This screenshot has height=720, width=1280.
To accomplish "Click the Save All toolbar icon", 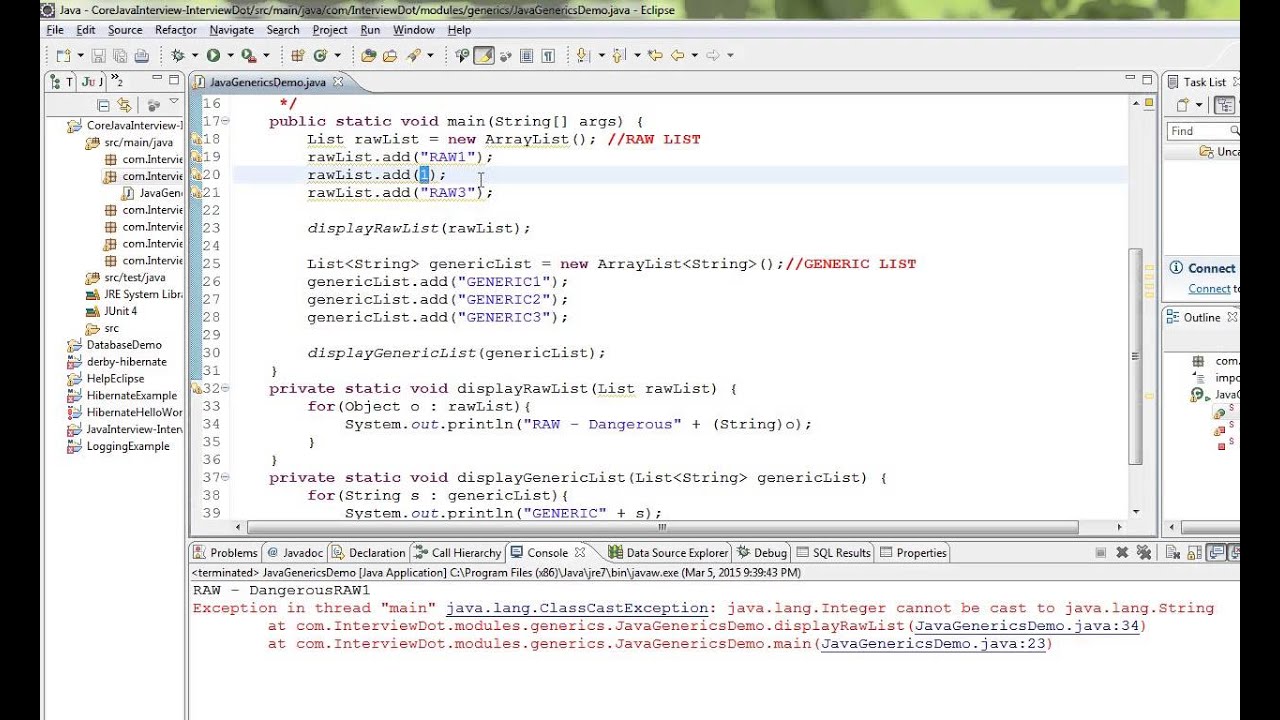I will (x=120, y=56).
